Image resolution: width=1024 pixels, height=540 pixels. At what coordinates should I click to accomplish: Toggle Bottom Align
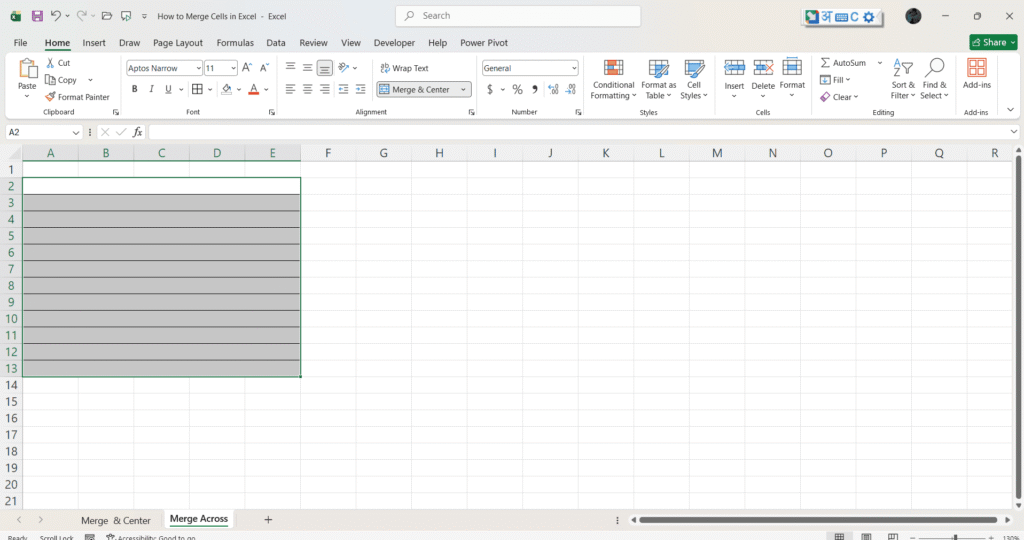point(325,67)
